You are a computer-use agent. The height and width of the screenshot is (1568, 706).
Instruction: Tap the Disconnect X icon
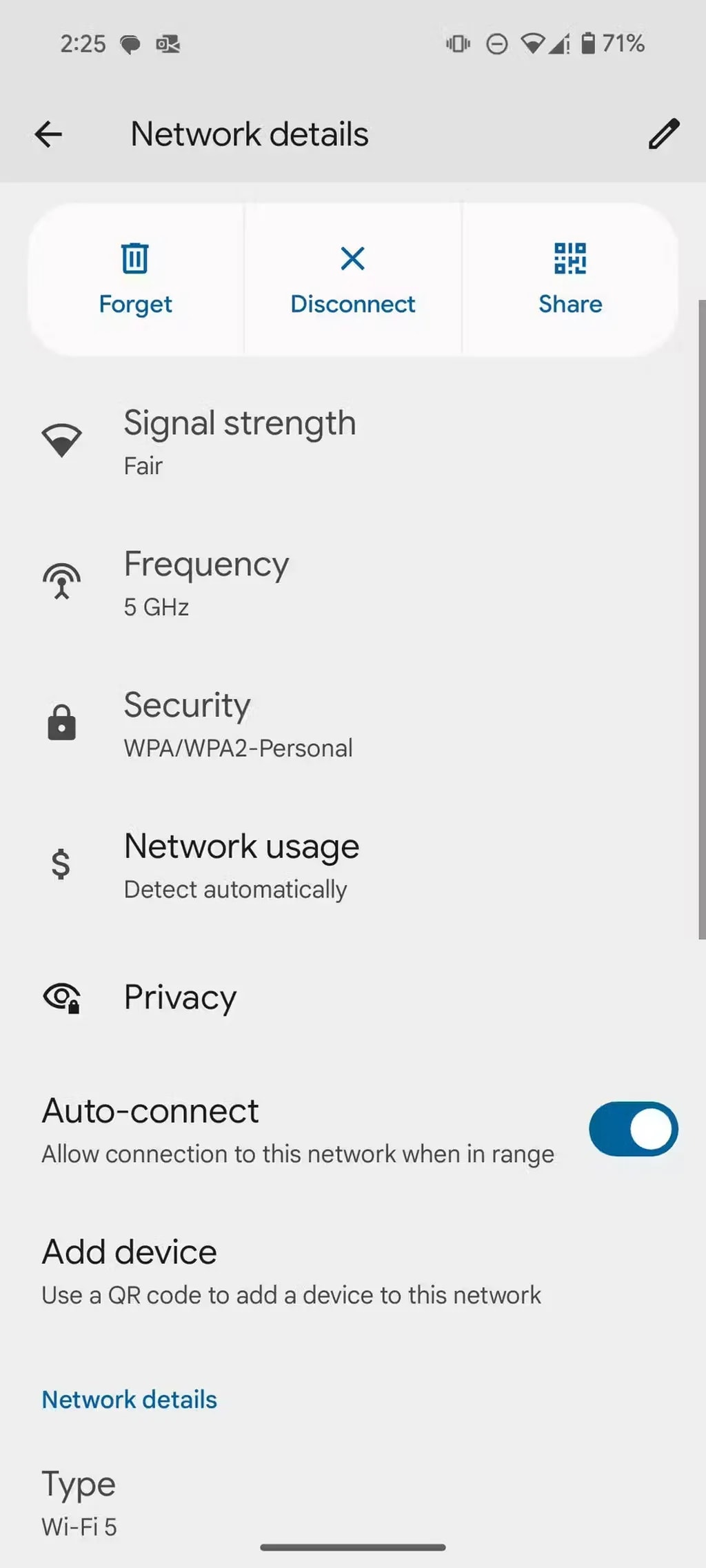click(352, 259)
